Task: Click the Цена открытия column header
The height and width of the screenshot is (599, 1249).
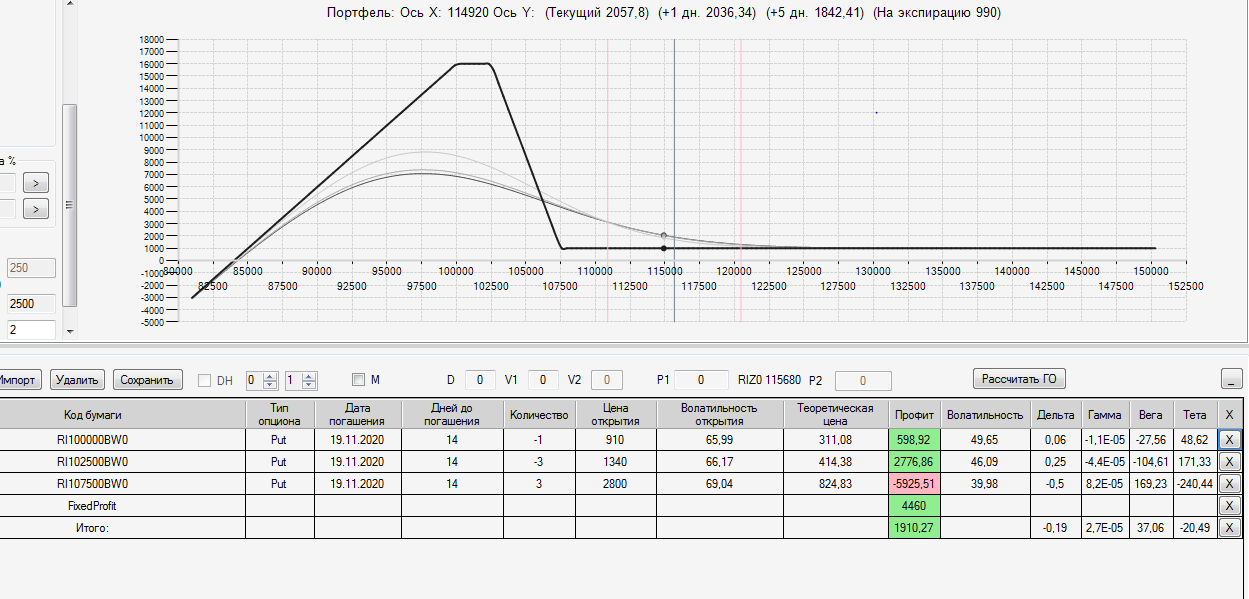Action: click(615, 414)
